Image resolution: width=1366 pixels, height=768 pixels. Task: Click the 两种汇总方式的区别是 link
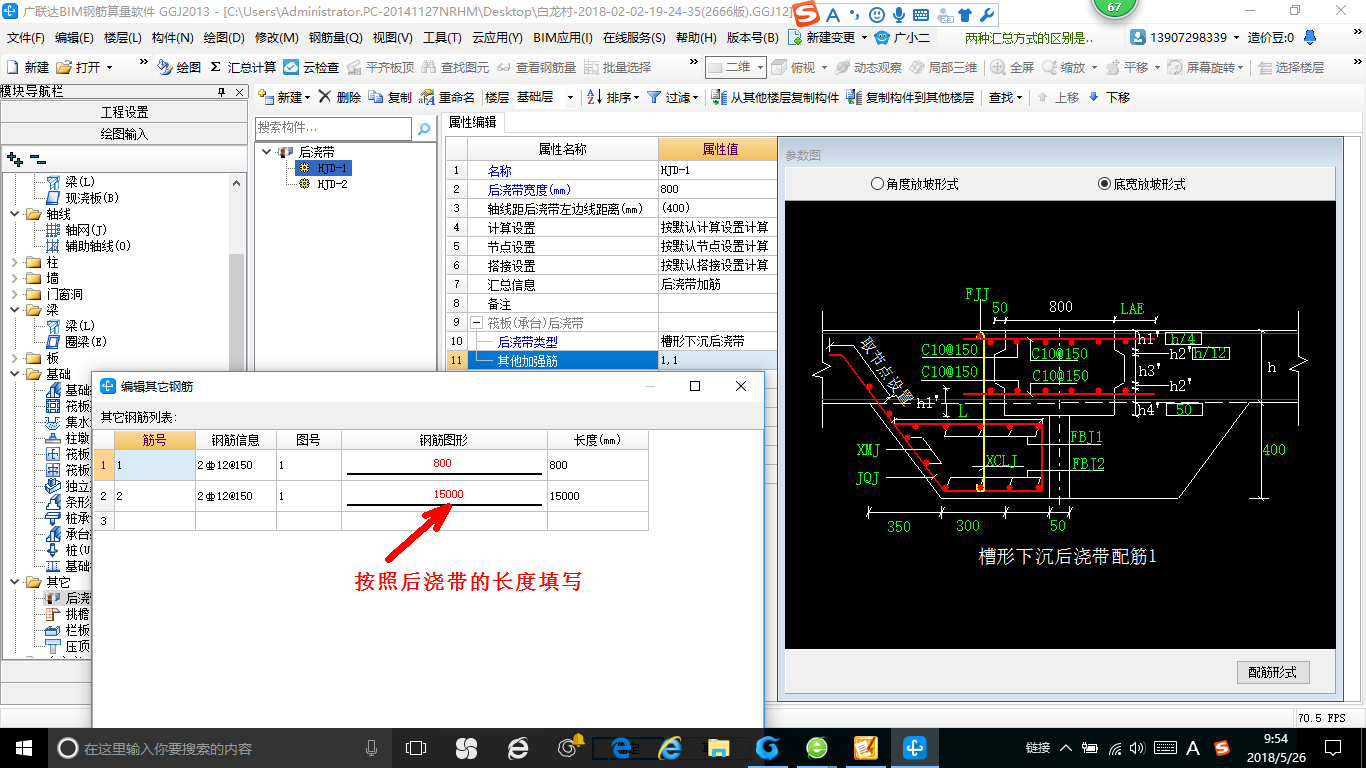point(1029,37)
